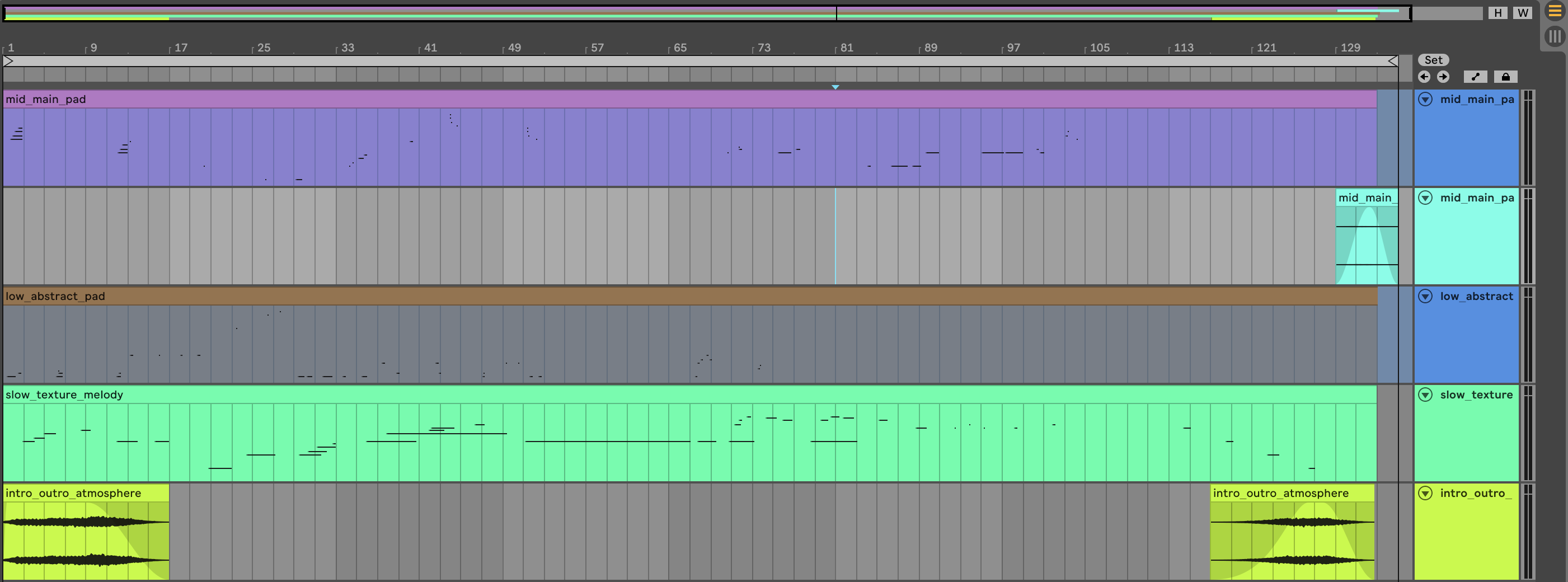Select the first intro_outro_atmosphere audio clip
This screenshot has height=582, width=1568.
86,532
